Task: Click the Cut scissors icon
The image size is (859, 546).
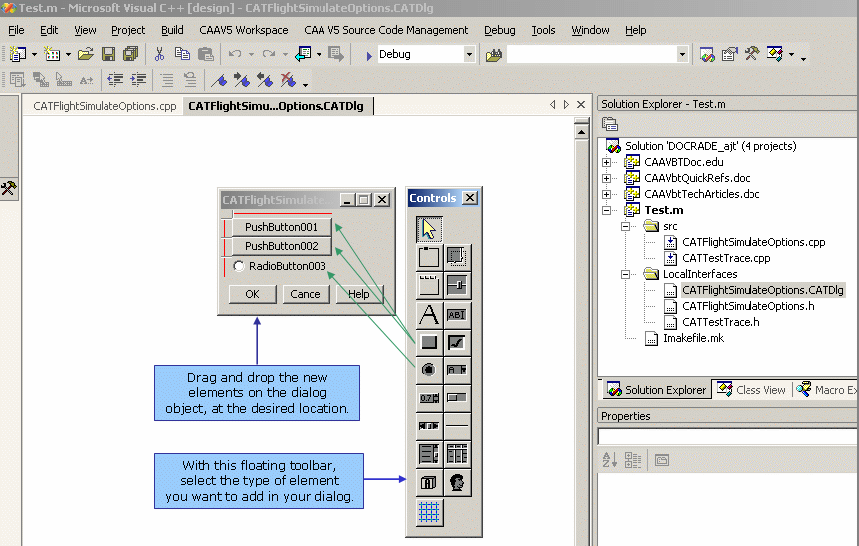Action: pos(159,54)
